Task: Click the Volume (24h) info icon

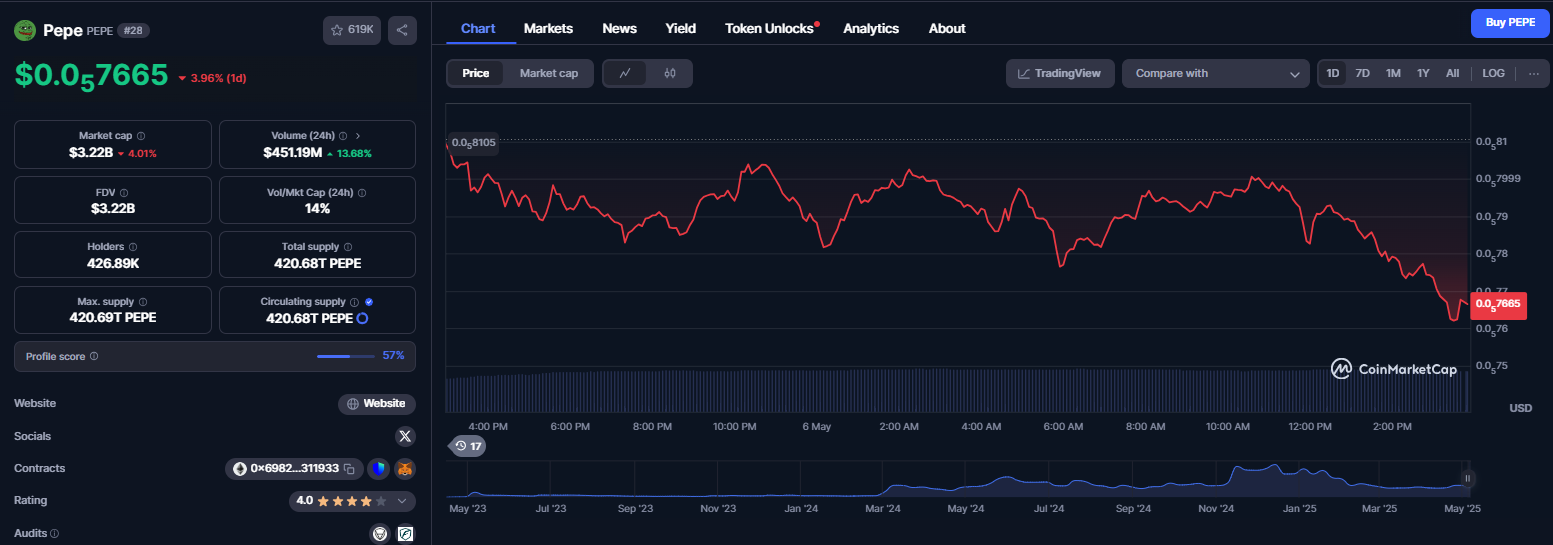Action: (343, 136)
